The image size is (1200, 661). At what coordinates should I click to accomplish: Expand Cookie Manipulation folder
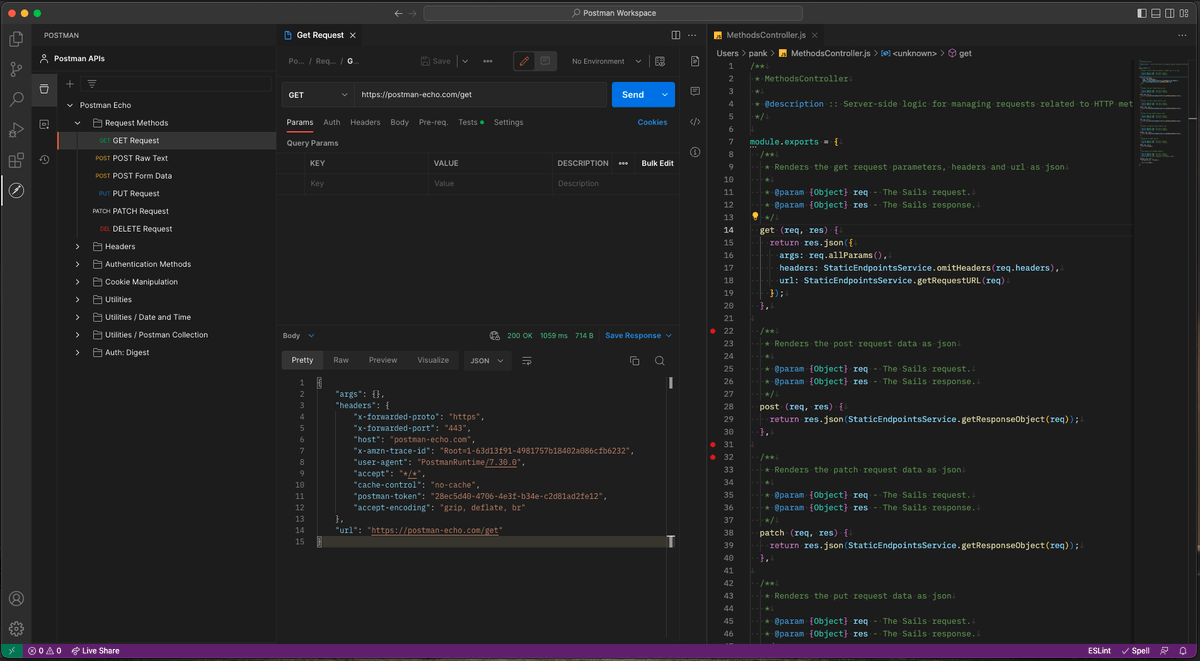(x=78, y=282)
